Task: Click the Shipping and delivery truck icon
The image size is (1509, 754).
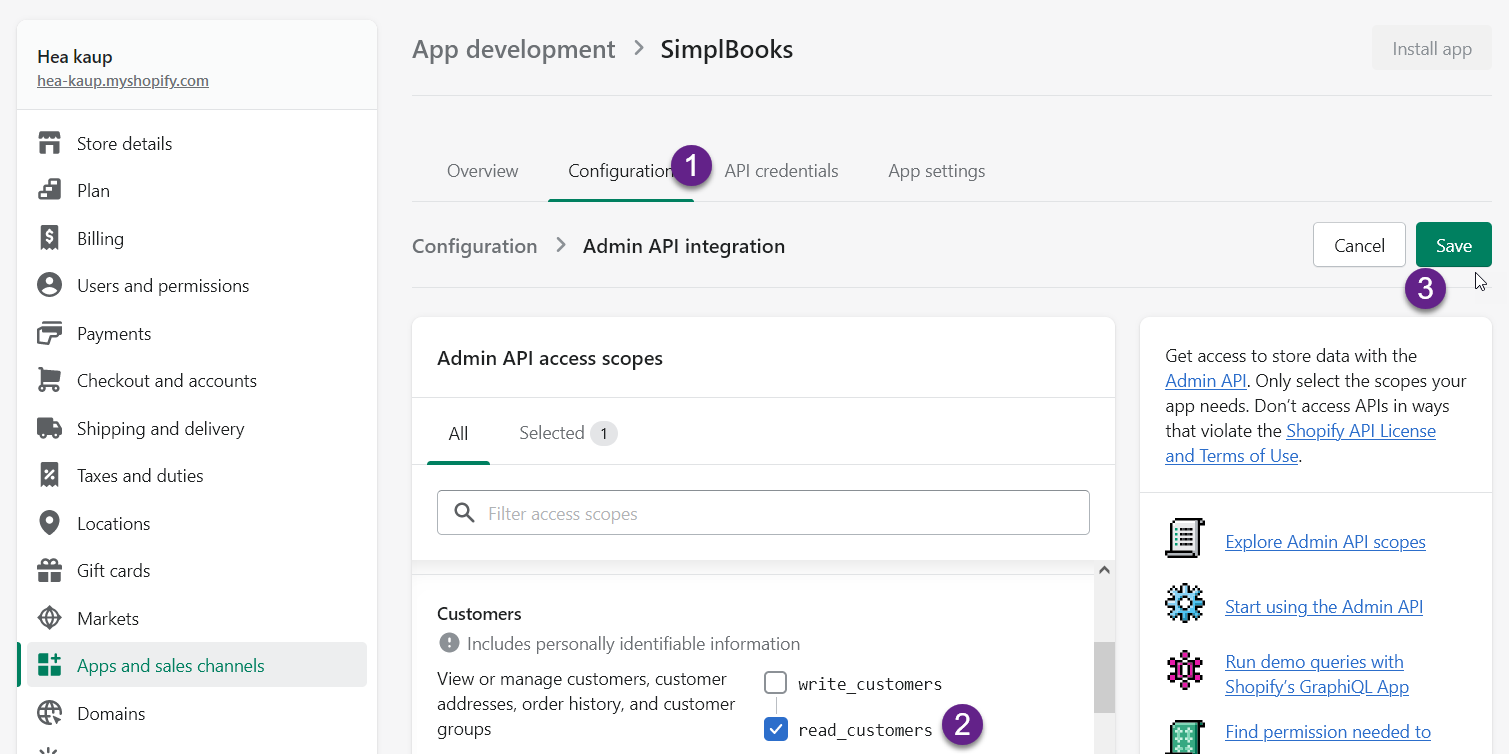Action: [x=49, y=428]
